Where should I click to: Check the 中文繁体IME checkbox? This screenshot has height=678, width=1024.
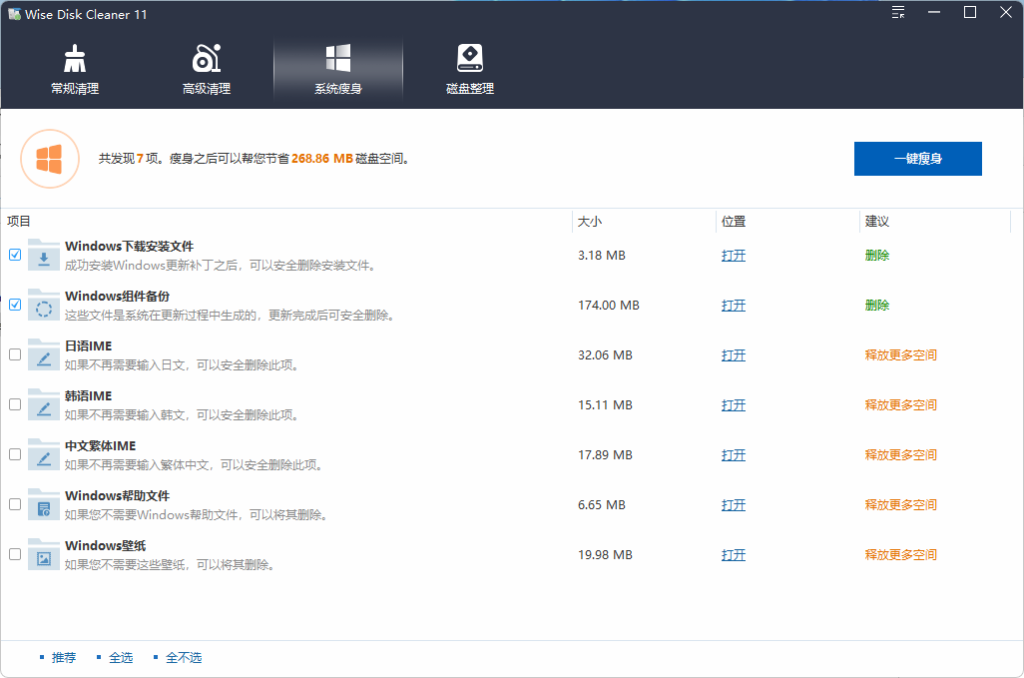click(x=15, y=454)
